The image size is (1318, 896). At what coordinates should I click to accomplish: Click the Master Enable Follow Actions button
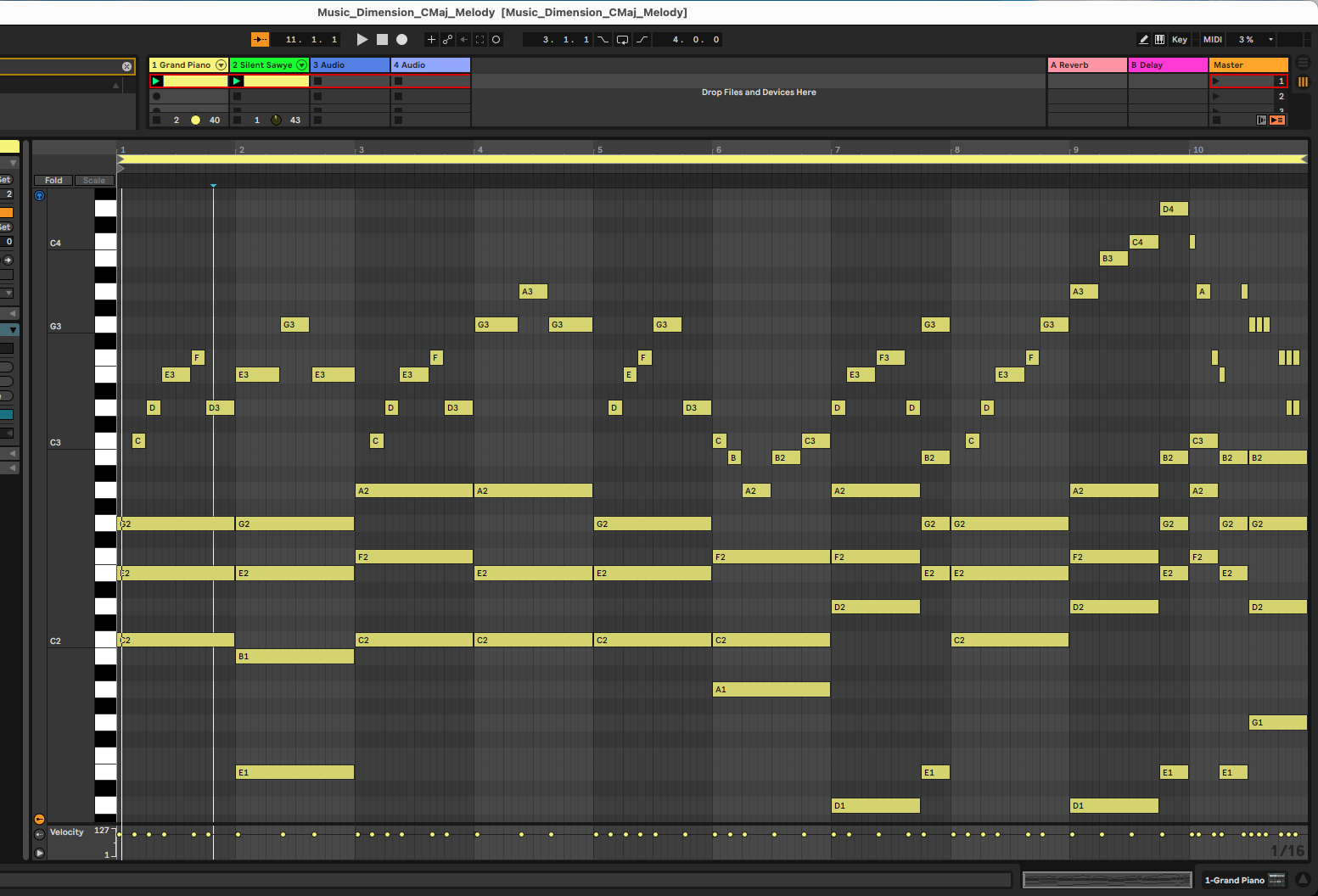click(x=1261, y=120)
